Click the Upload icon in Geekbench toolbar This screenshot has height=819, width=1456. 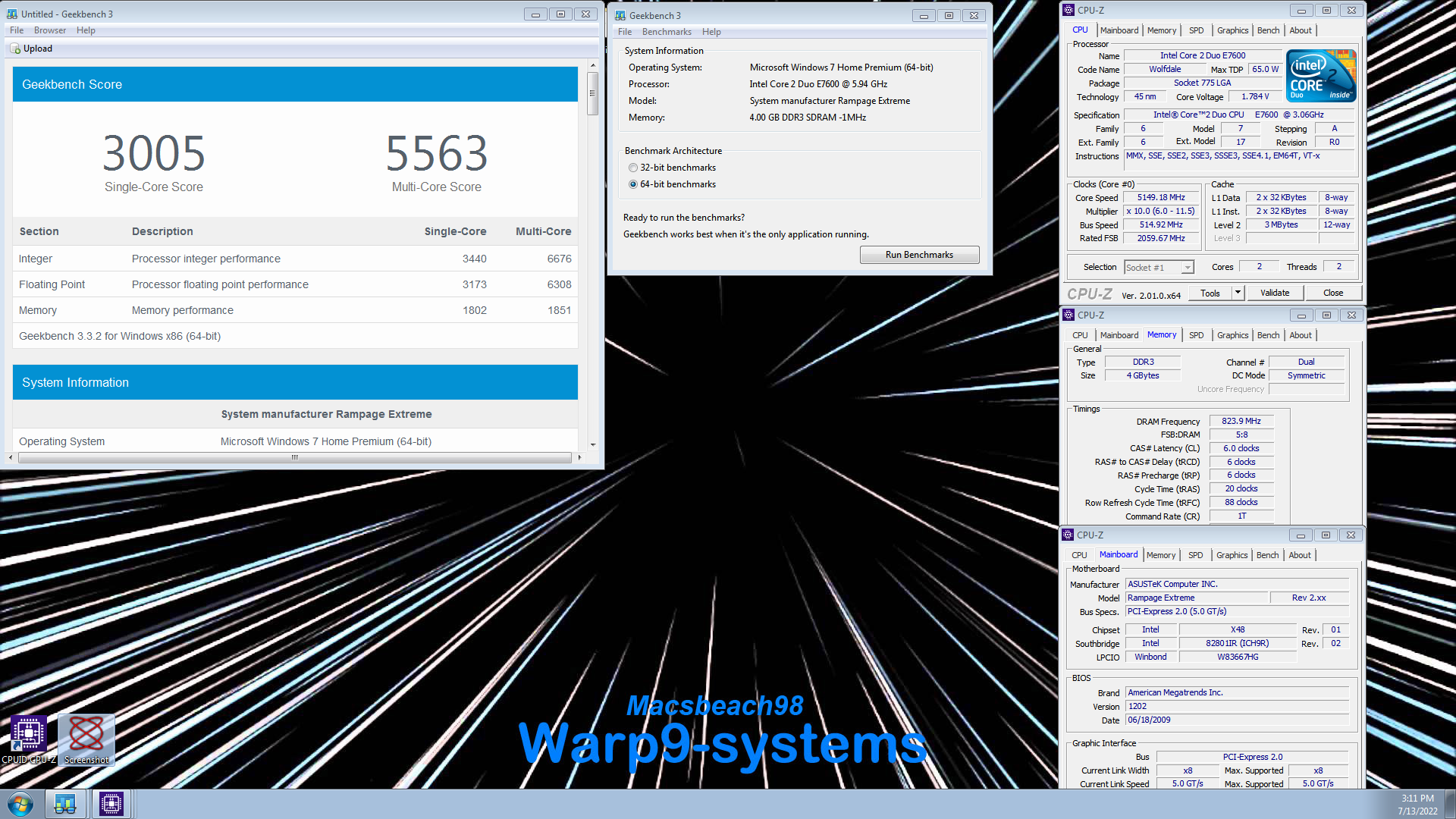click(x=15, y=49)
